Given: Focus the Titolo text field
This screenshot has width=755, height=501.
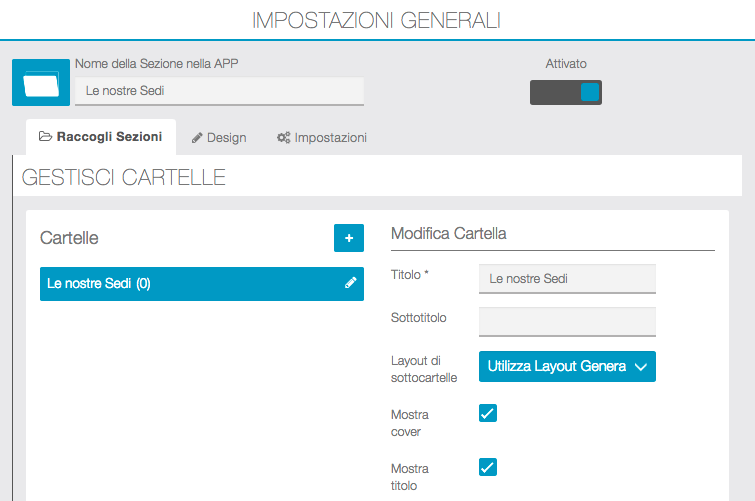Looking at the screenshot, I should point(567,278).
